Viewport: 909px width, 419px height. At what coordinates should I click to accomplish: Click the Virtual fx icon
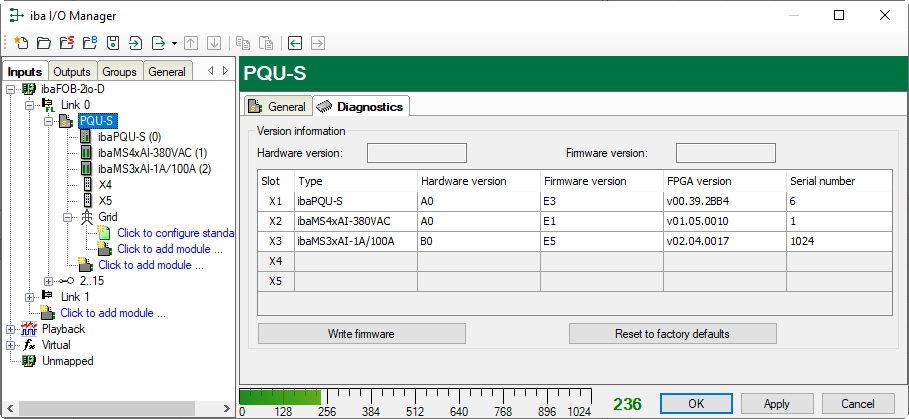coord(29,345)
